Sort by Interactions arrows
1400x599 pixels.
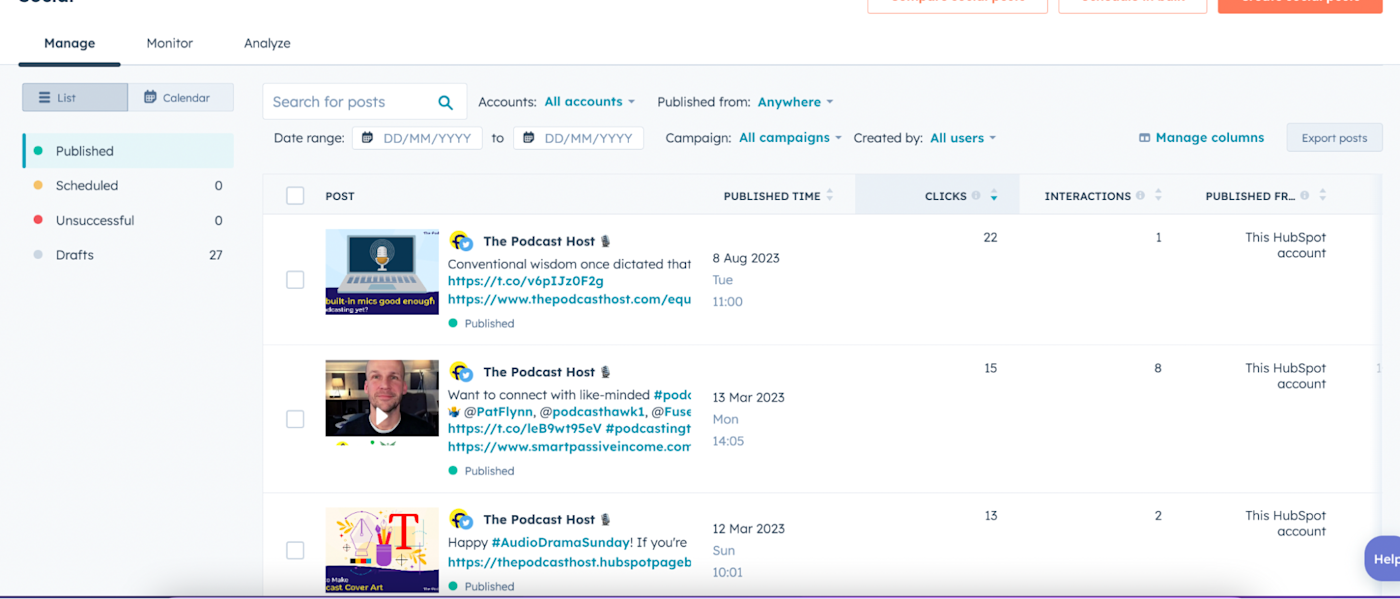(x=1158, y=196)
